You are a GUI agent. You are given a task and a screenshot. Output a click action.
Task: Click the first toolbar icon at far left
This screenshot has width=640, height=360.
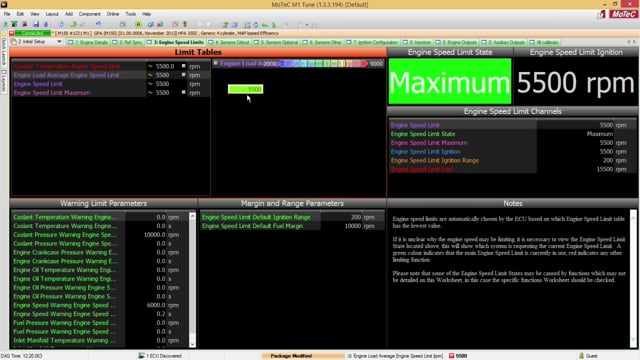tap(5, 24)
